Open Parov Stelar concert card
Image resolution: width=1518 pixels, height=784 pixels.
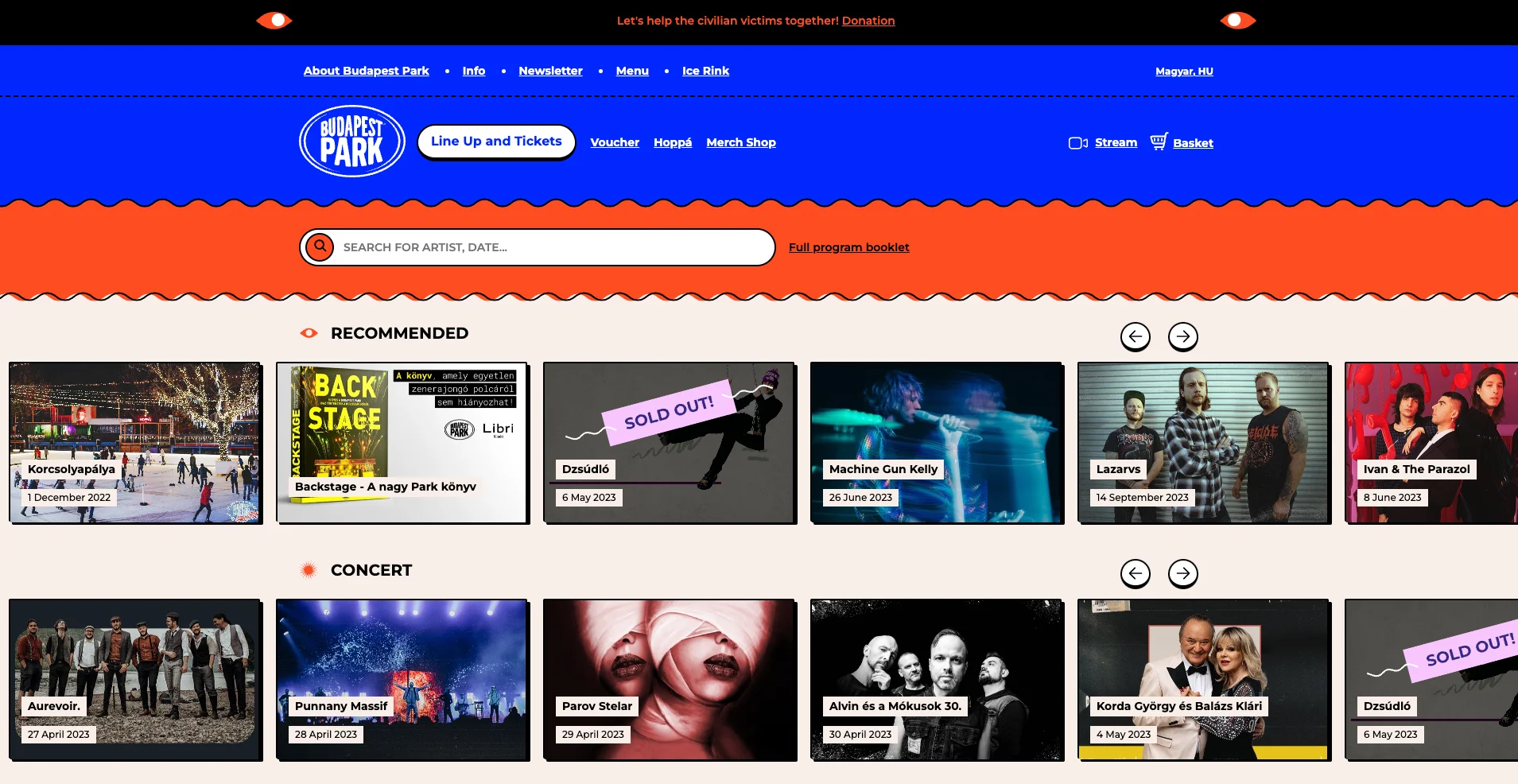(670, 680)
